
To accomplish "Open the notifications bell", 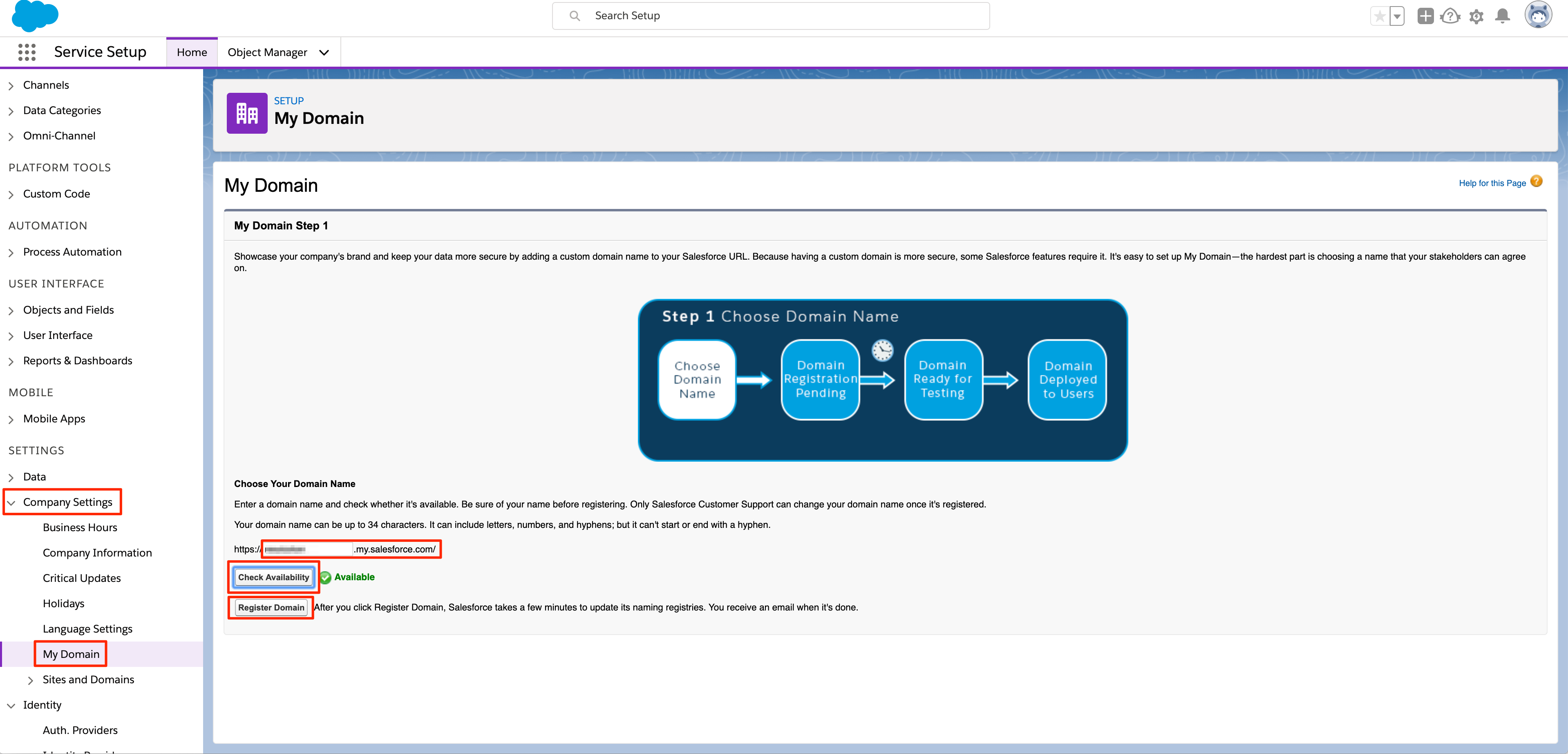I will click(1502, 16).
